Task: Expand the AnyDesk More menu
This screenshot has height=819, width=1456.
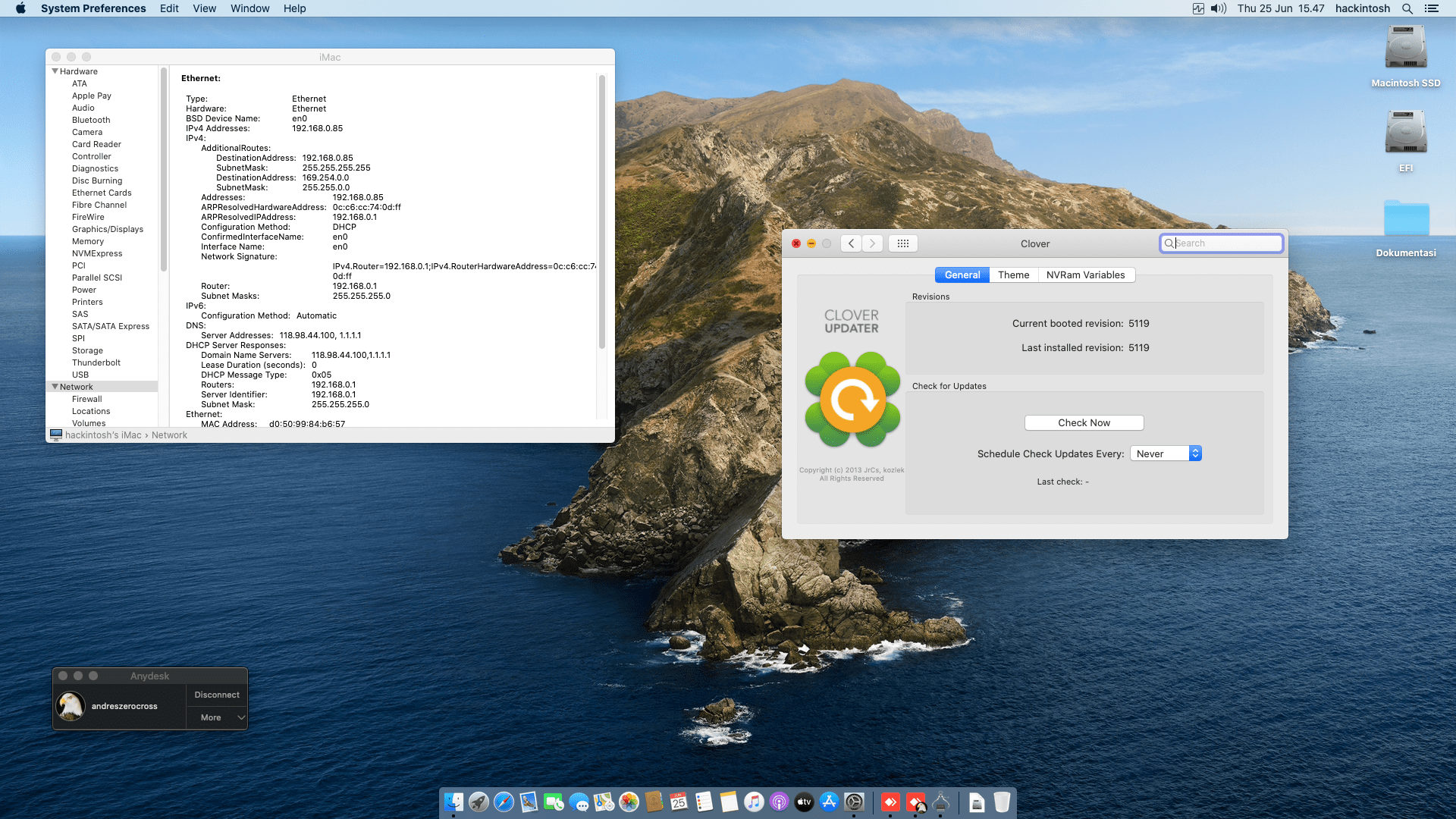Action: click(x=218, y=717)
